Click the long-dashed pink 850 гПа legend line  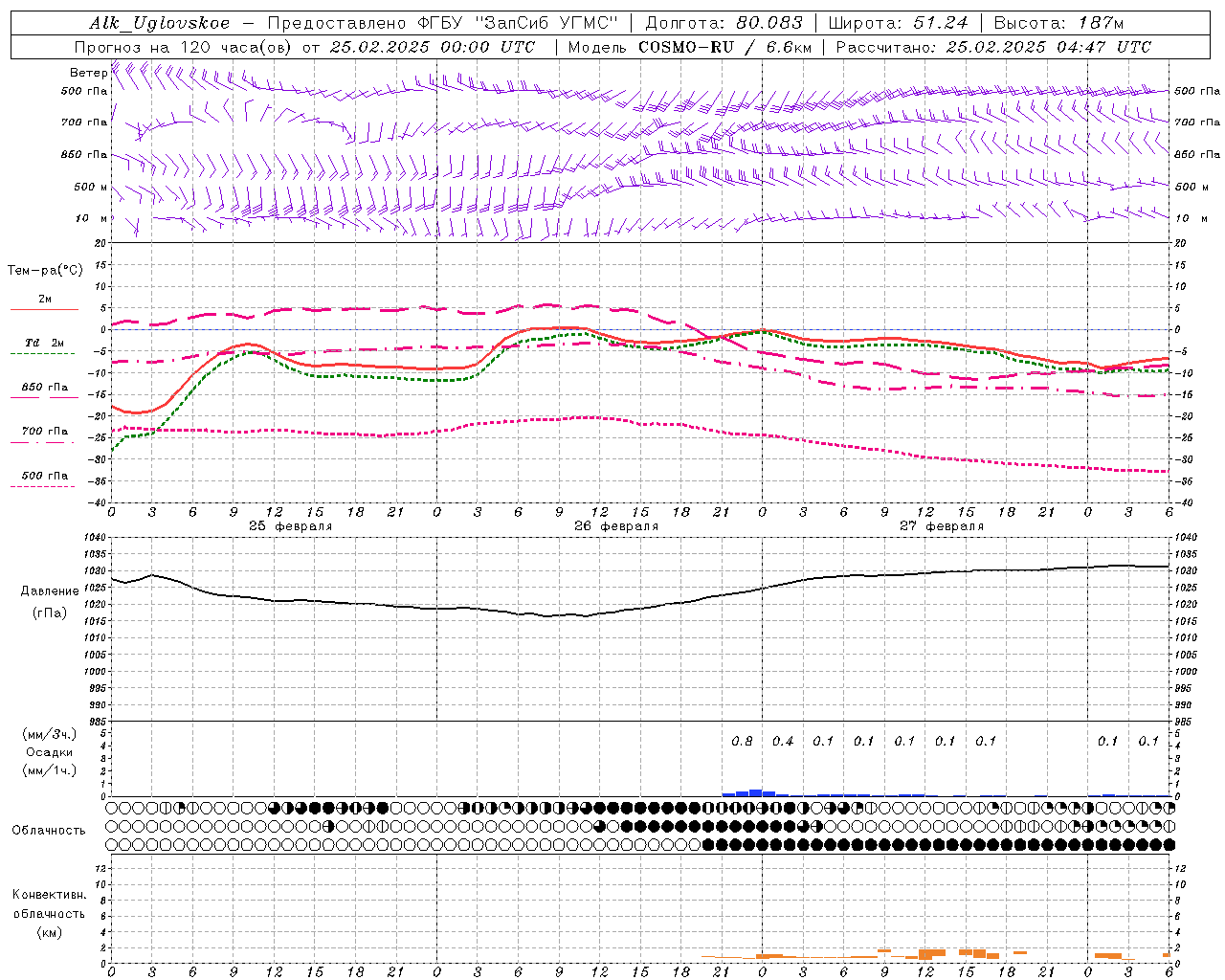[44, 398]
